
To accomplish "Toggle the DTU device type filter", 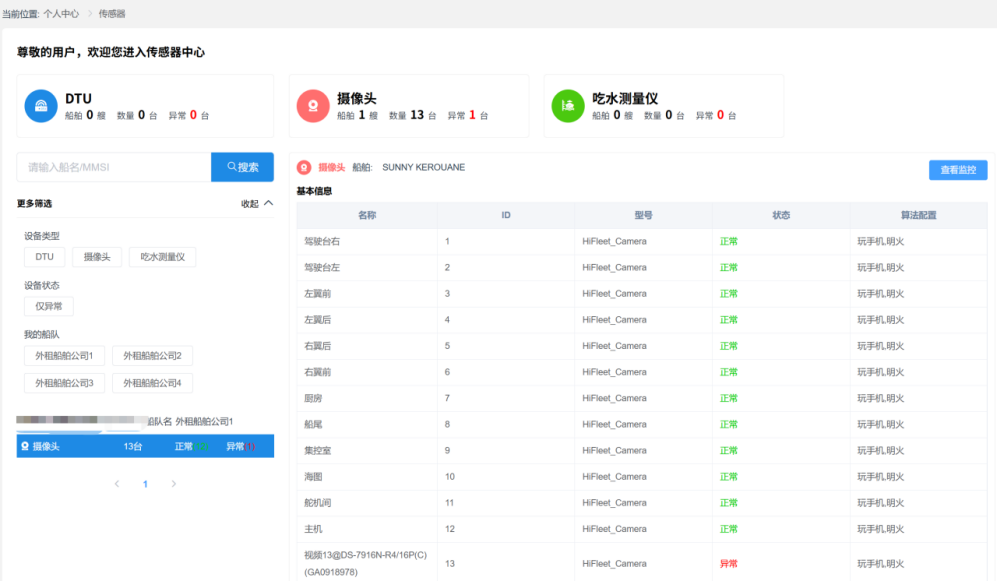I will [x=45, y=257].
